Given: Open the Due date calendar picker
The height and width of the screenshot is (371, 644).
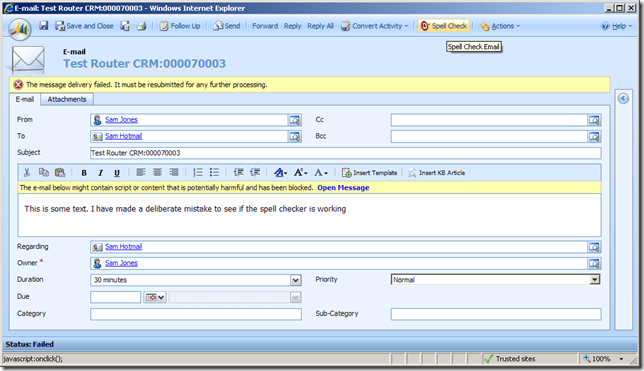Looking at the screenshot, I should point(155,297).
